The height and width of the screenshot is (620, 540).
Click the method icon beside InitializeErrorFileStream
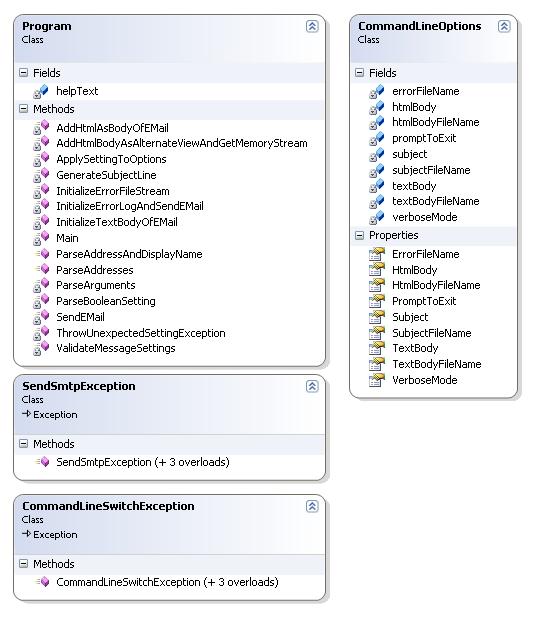pyautogui.click(x=41, y=191)
